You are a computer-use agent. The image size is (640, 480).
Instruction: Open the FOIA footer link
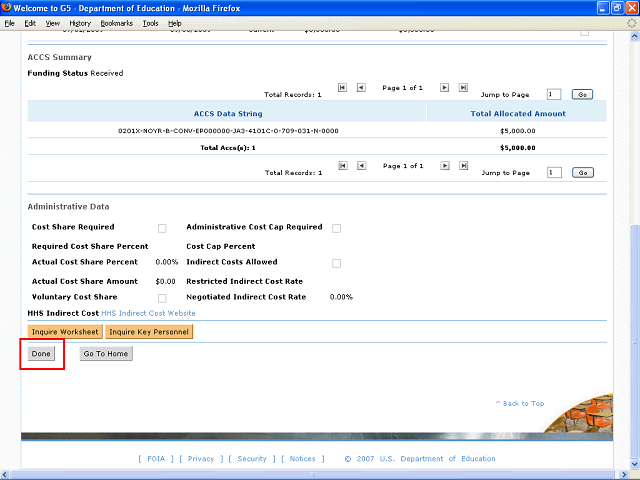pyautogui.click(x=156, y=459)
